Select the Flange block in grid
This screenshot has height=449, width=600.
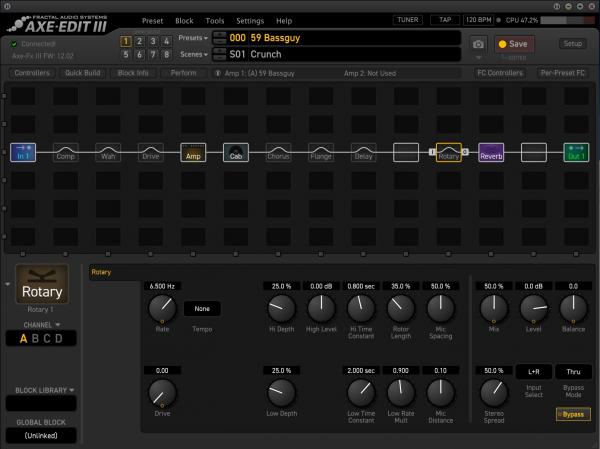321,152
